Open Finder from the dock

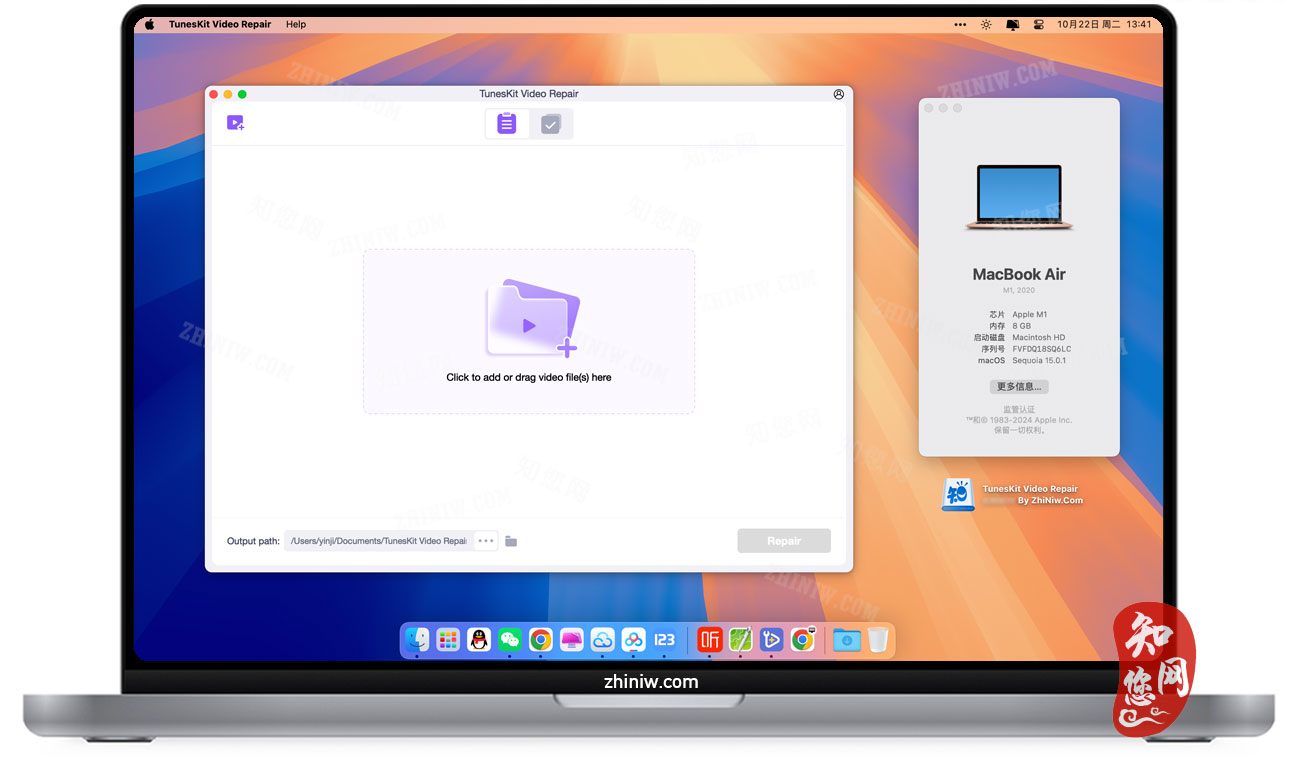[x=417, y=640]
